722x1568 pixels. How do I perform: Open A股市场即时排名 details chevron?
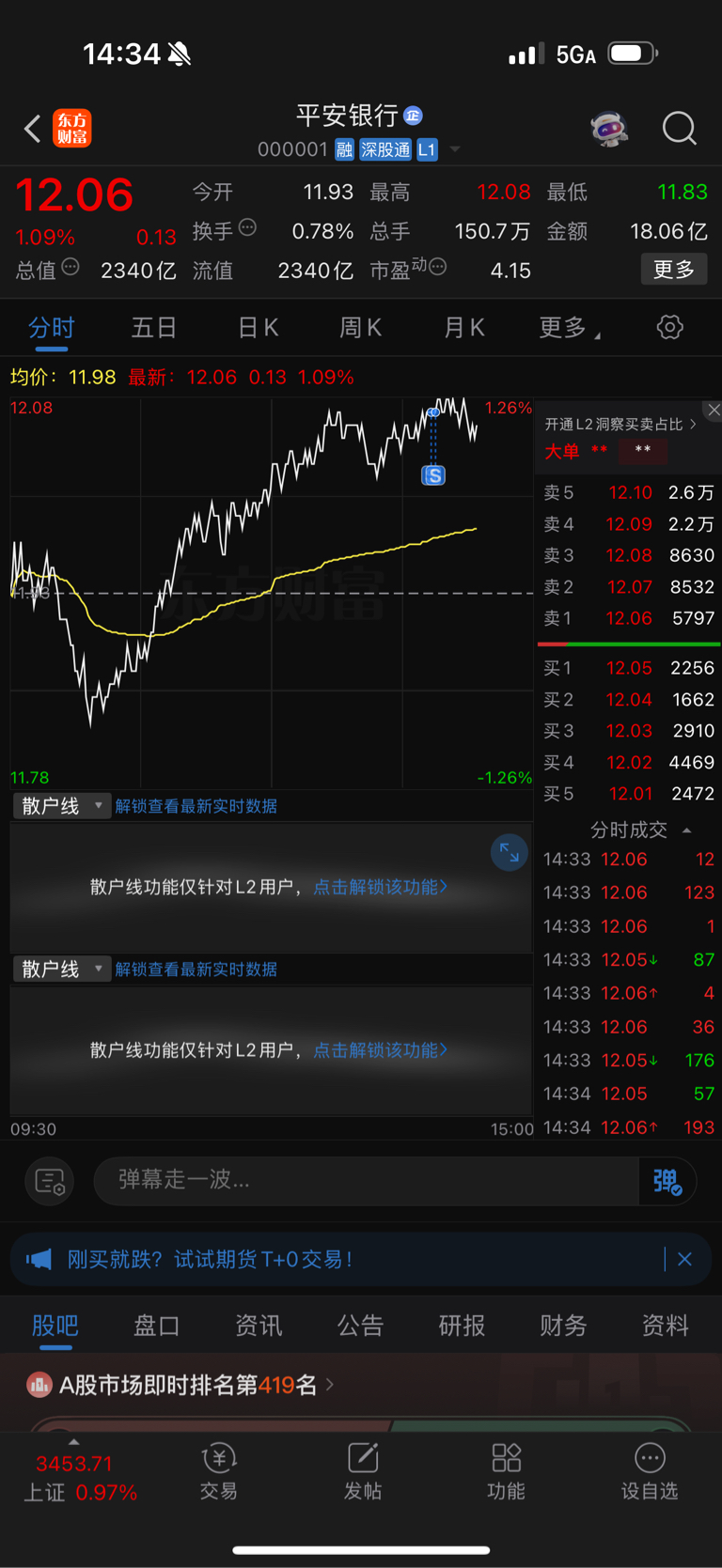point(329,1384)
